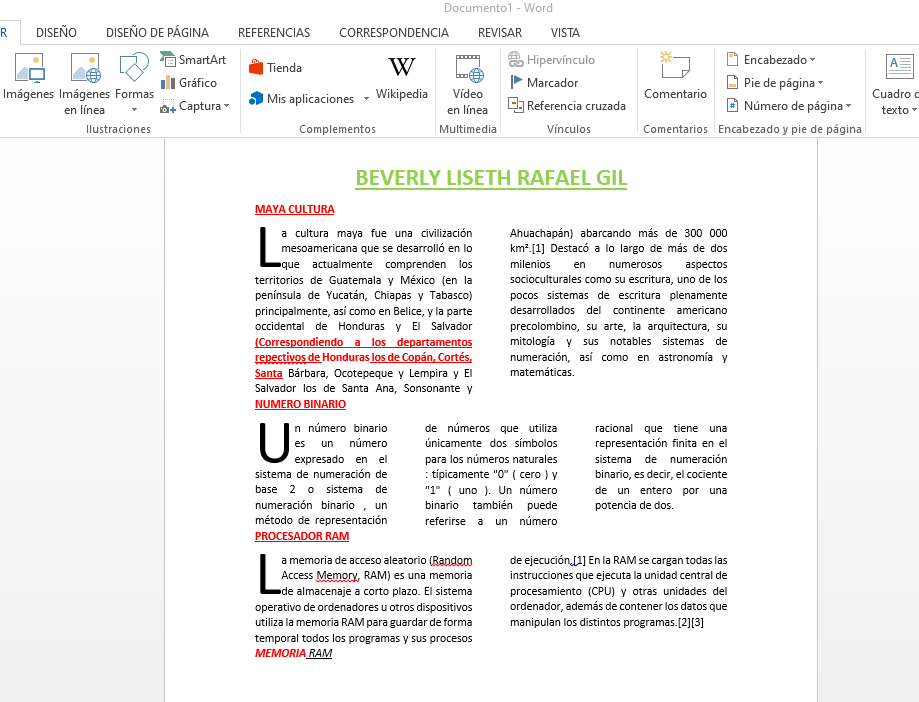Click the Tienda button label
The image size is (919, 702).
(284, 68)
